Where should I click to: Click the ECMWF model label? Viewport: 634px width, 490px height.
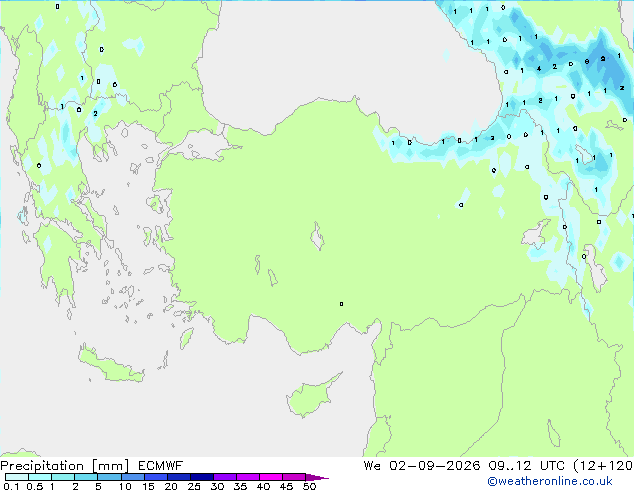coord(161,466)
